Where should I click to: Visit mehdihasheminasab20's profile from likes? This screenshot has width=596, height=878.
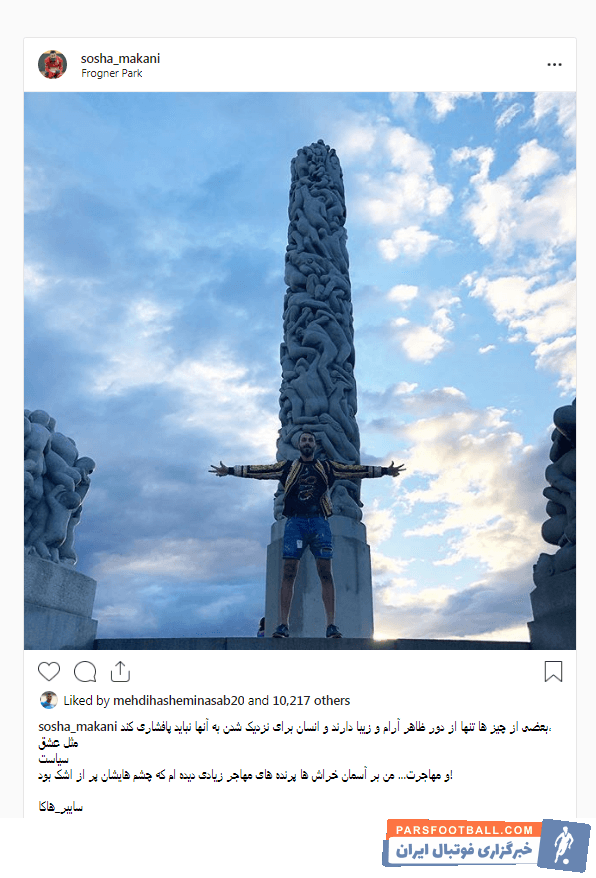(x=179, y=700)
